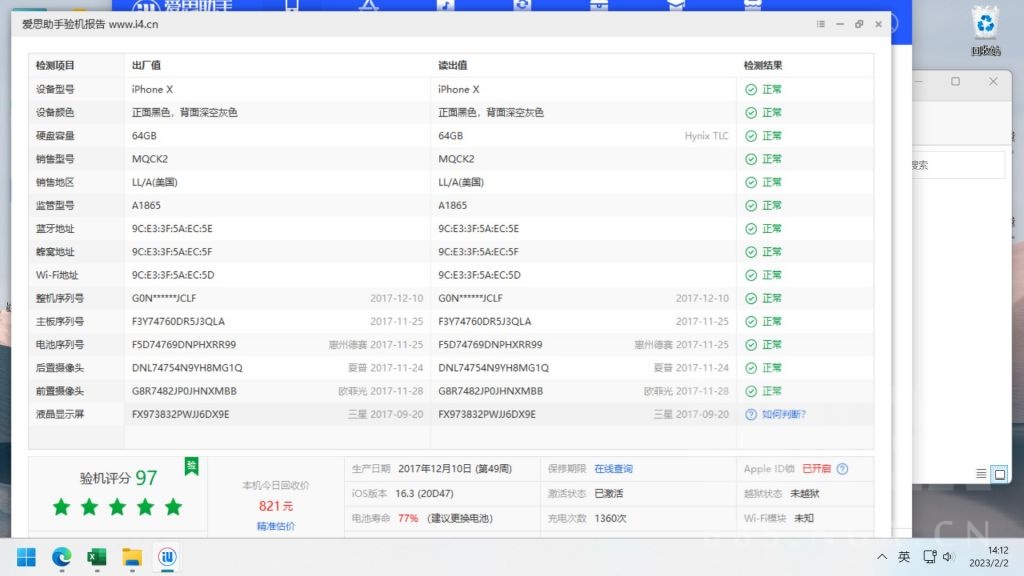Viewport: 1024px width, 576px height.
Task: Open the 精准估价 price estimate link
Action: click(x=278, y=524)
